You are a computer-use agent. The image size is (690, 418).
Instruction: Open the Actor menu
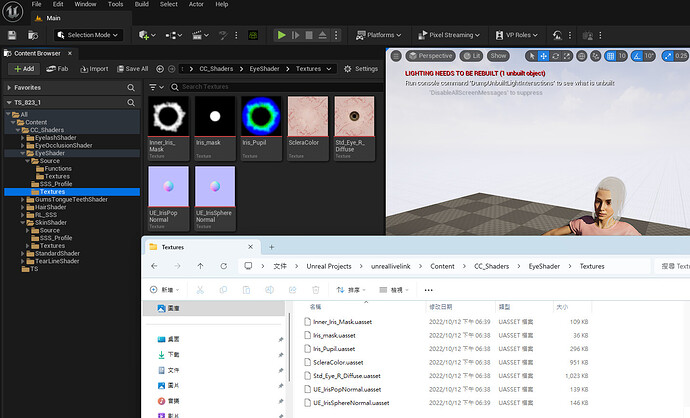(x=196, y=4)
